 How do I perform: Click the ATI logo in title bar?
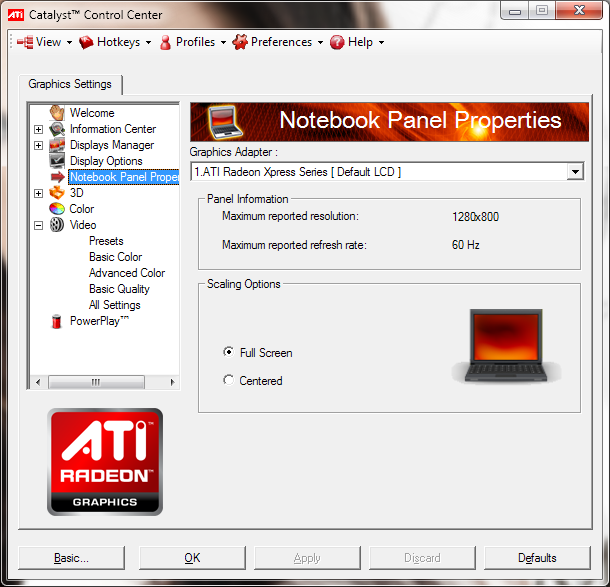(x=16, y=15)
